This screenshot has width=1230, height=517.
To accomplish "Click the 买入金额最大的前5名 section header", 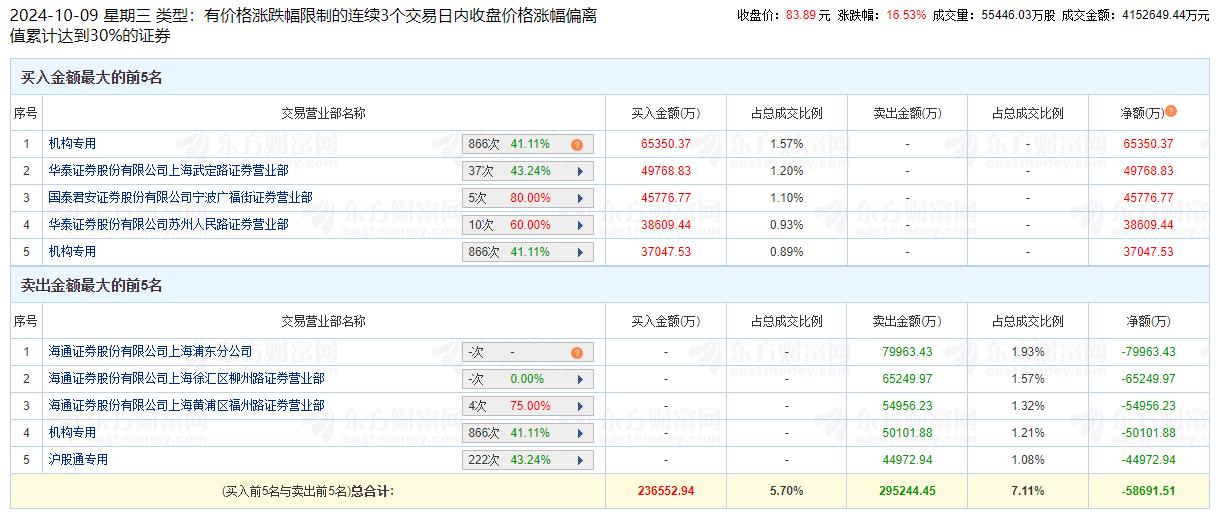I will point(91,77).
